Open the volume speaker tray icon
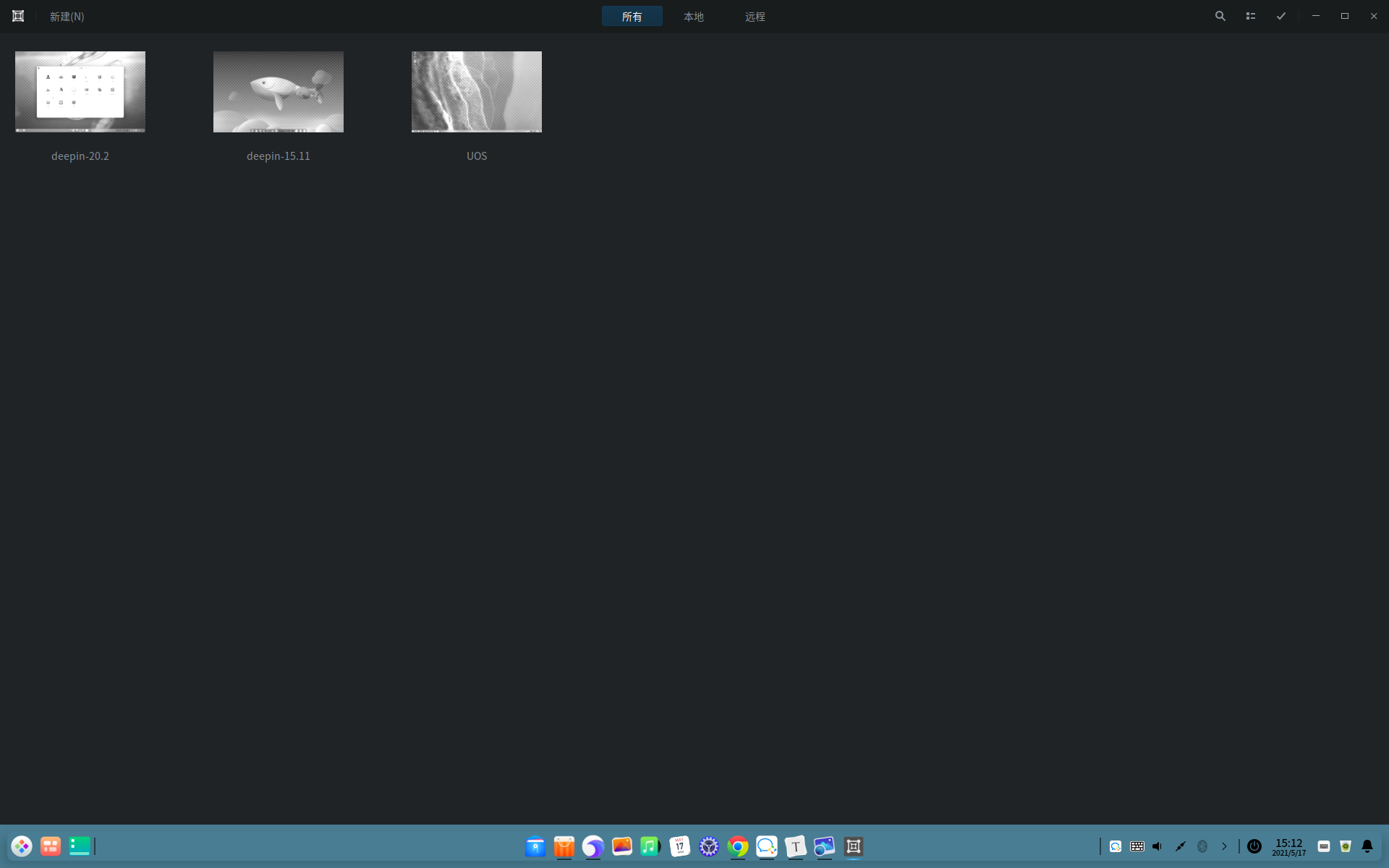Image resolution: width=1389 pixels, height=868 pixels. point(1158,846)
